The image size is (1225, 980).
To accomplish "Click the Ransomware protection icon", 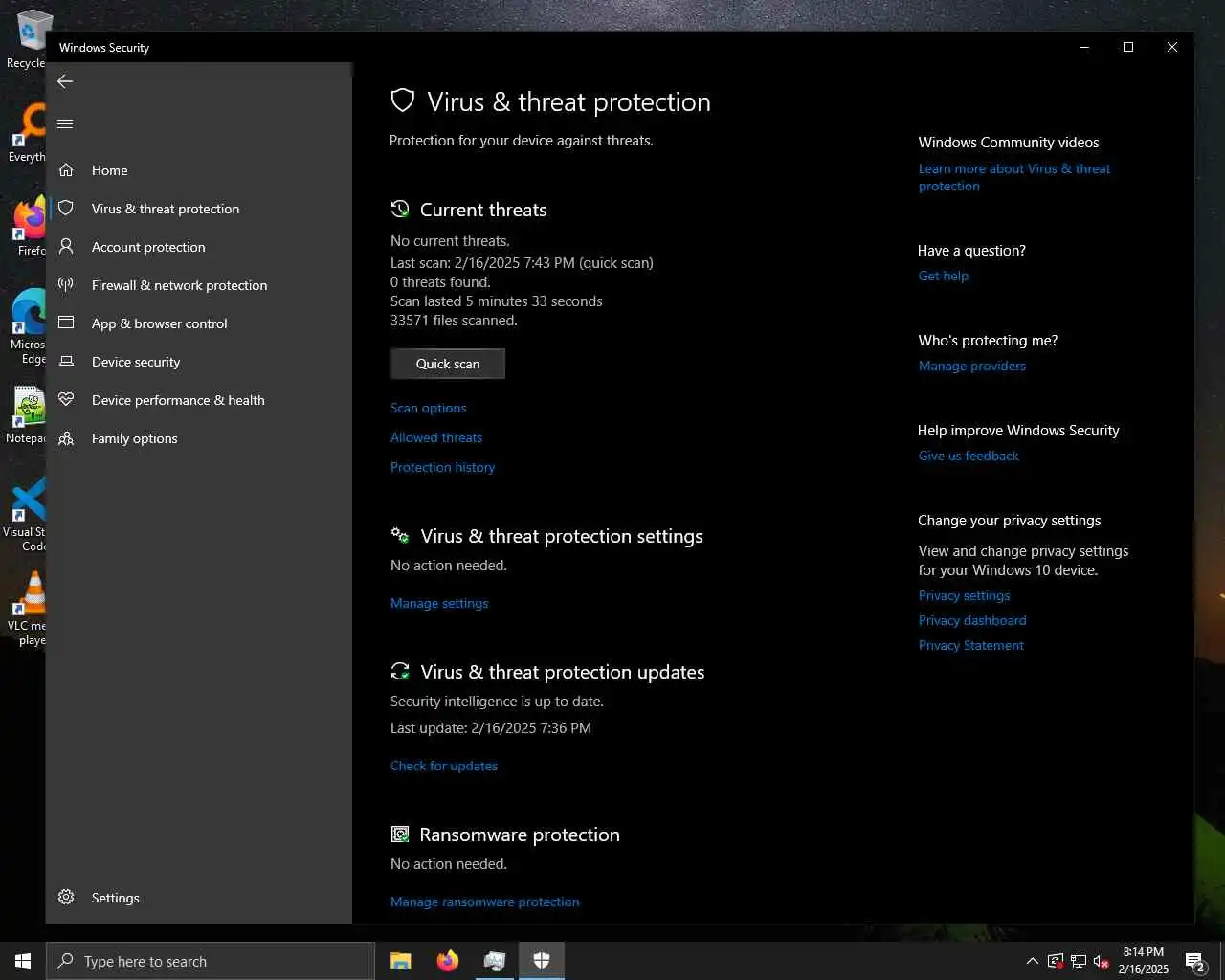I will [400, 835].
